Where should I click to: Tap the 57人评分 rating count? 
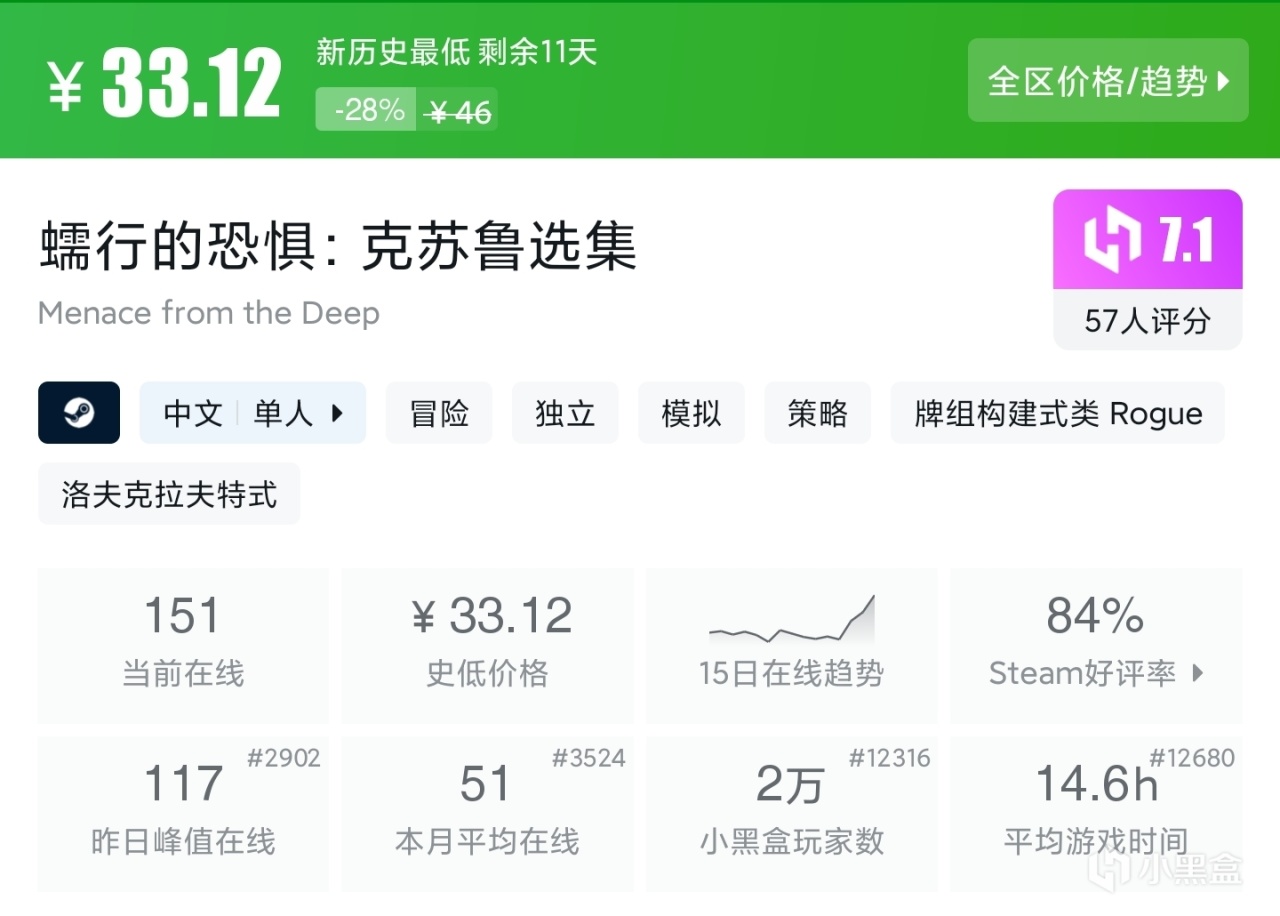click(x=1147, y=320)
